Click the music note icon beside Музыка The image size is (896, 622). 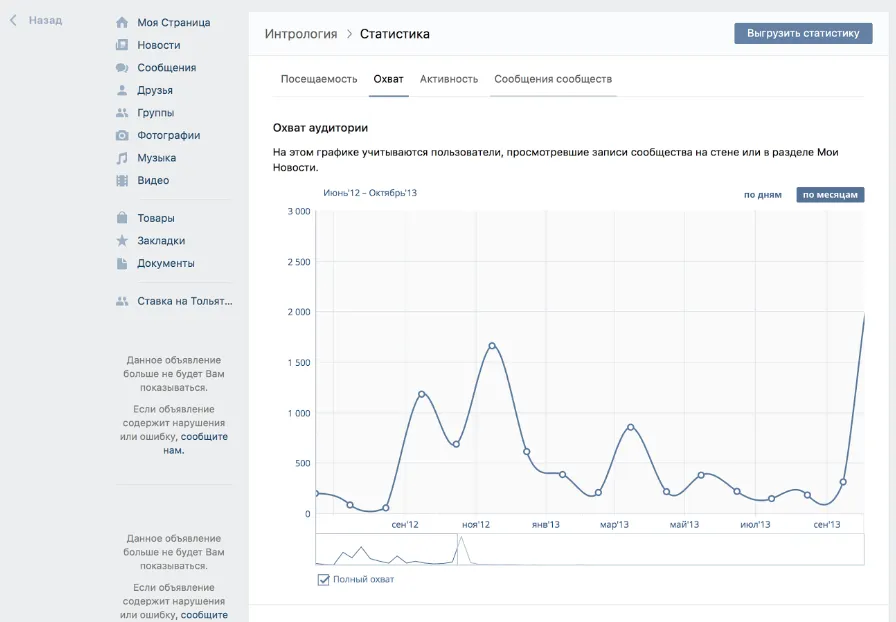pos(122,158)
